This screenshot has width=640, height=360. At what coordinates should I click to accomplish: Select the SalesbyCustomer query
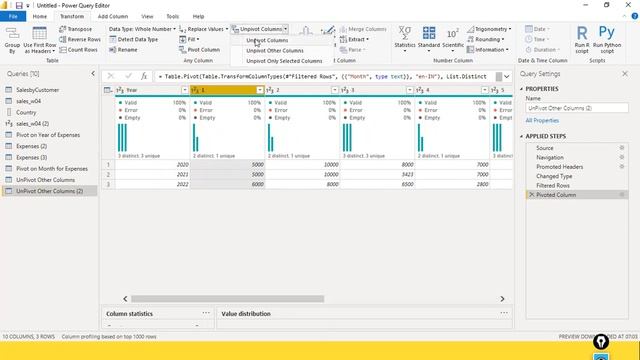pyautogui.click(x=38, y=90)
